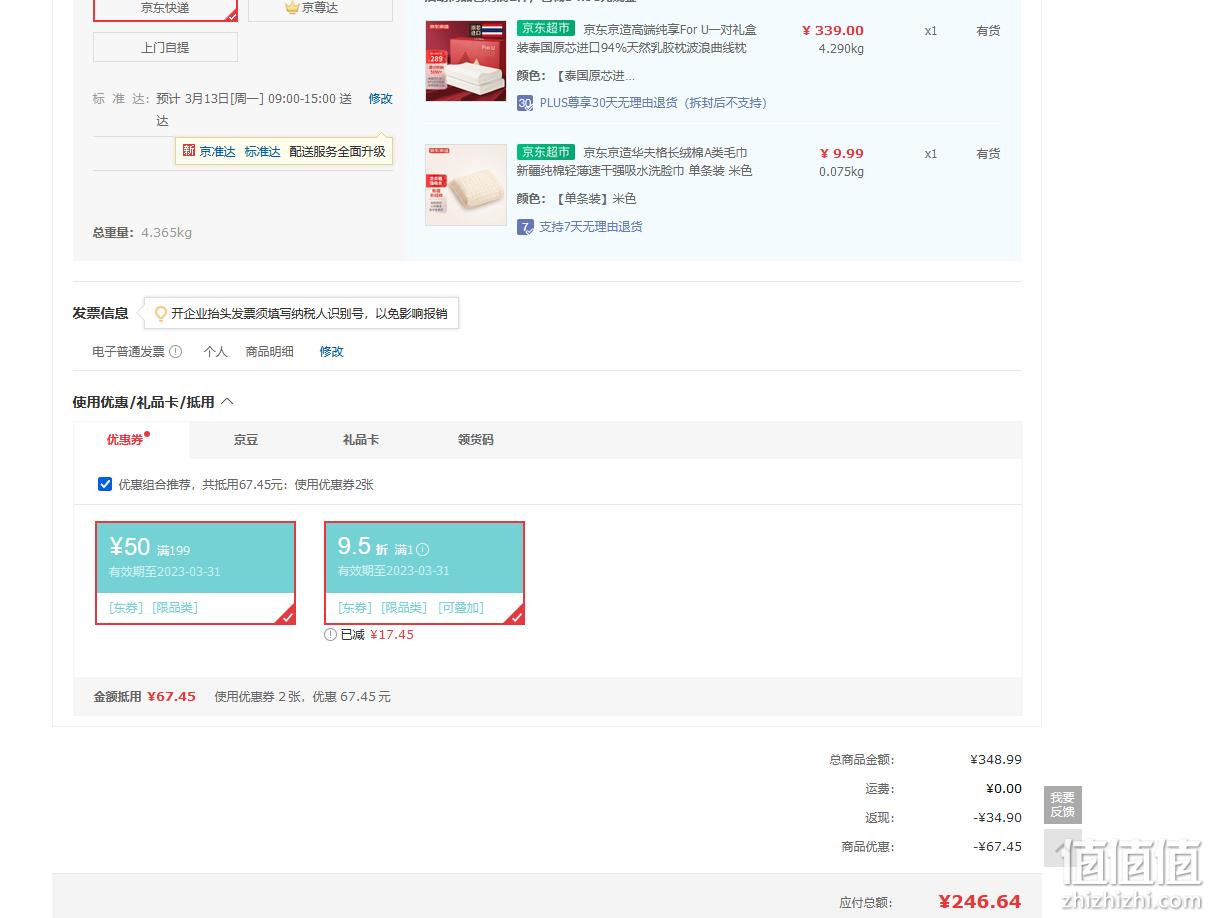
Task: Click the lightbulb icon in the invoice tip
Action: [160, 314]
